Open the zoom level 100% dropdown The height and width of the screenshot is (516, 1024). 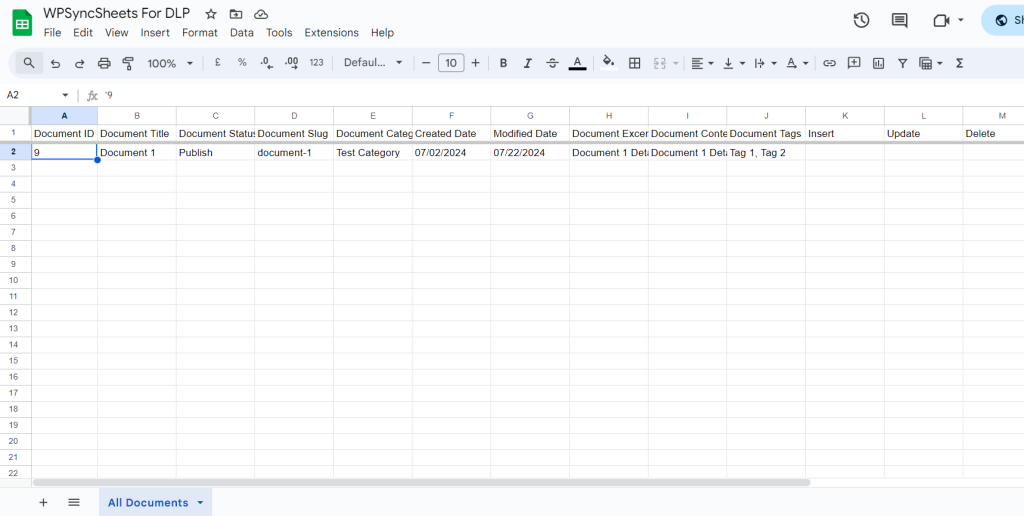click(x=170, y=63)
